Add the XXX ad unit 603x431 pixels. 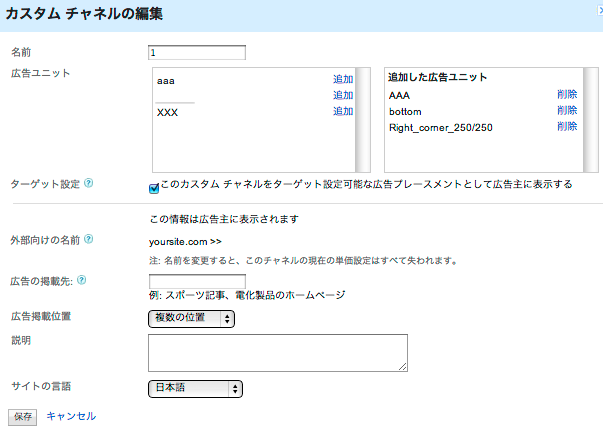[343, 111]
